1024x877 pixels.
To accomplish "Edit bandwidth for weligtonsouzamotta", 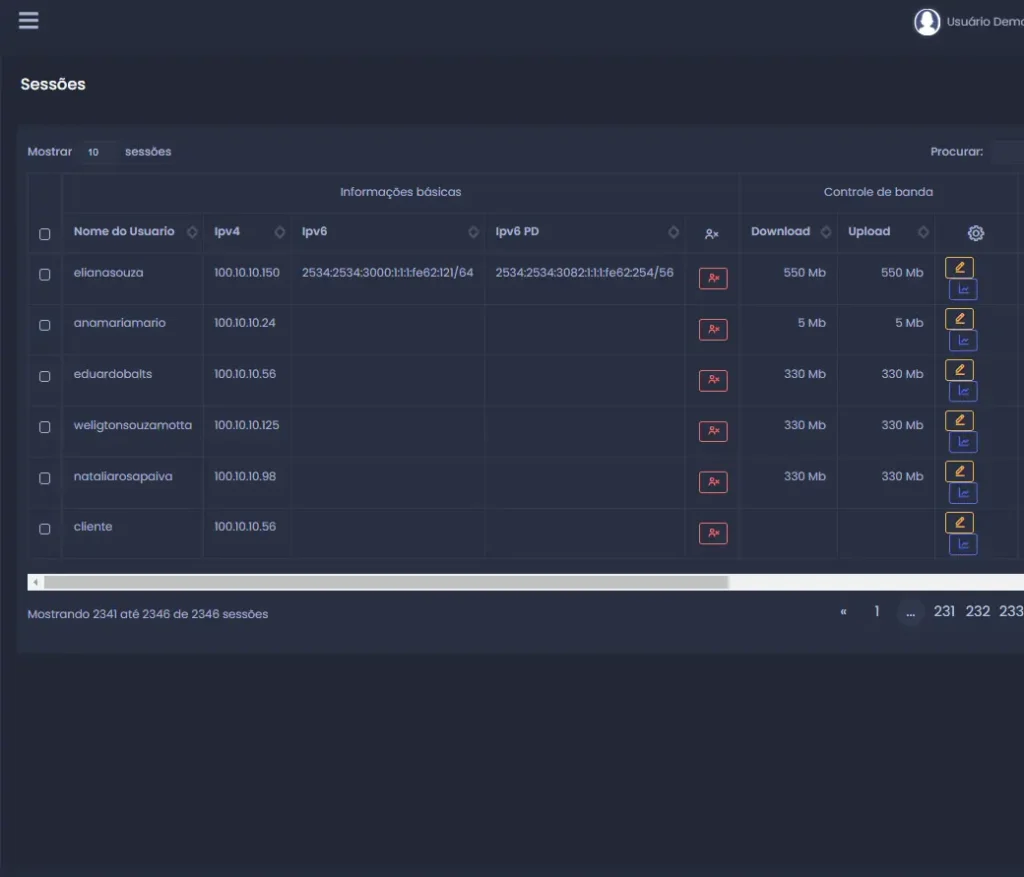I will 959,421.
